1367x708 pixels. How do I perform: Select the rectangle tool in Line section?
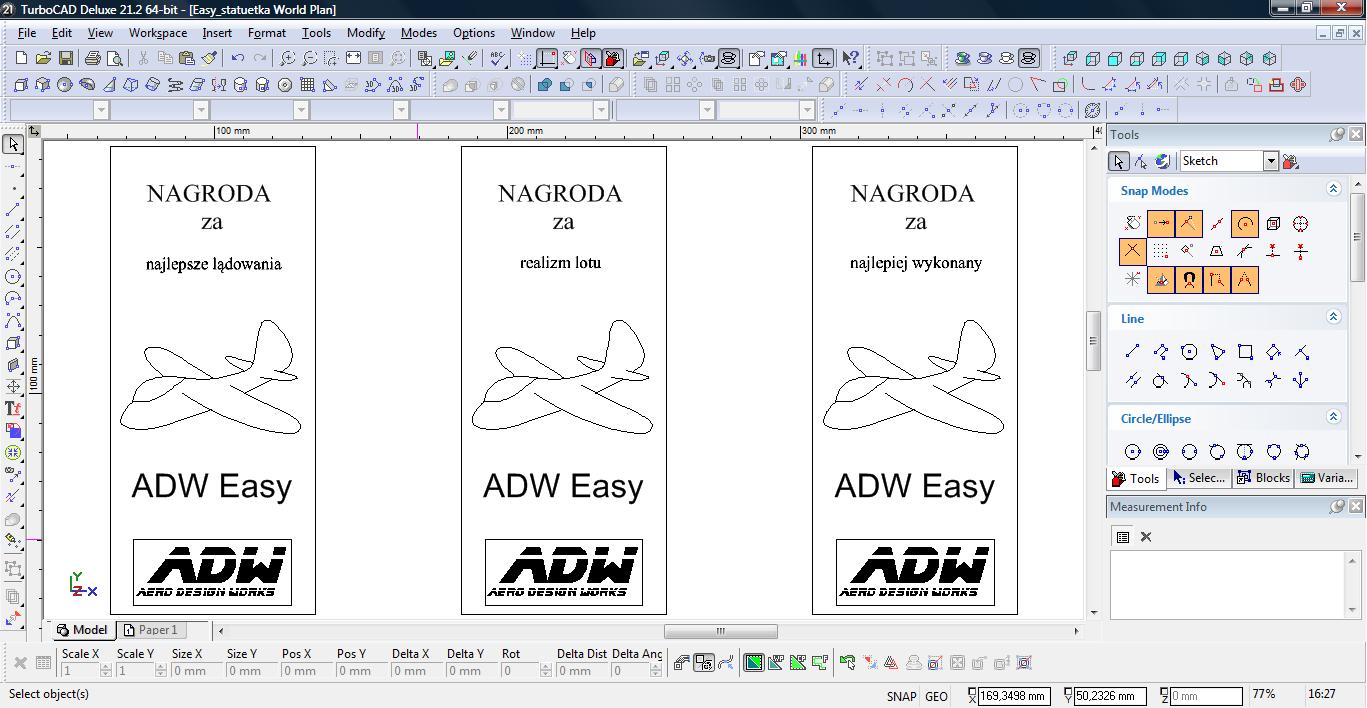pyautogui.click(x=1245, y=352)
